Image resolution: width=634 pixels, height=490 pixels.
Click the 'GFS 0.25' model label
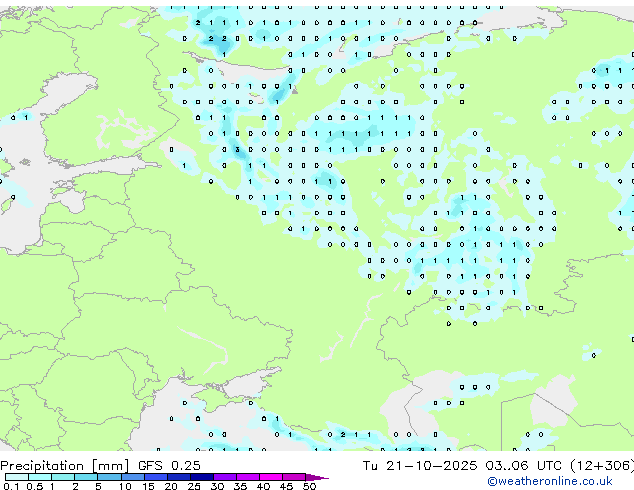[x=169, y=466]
